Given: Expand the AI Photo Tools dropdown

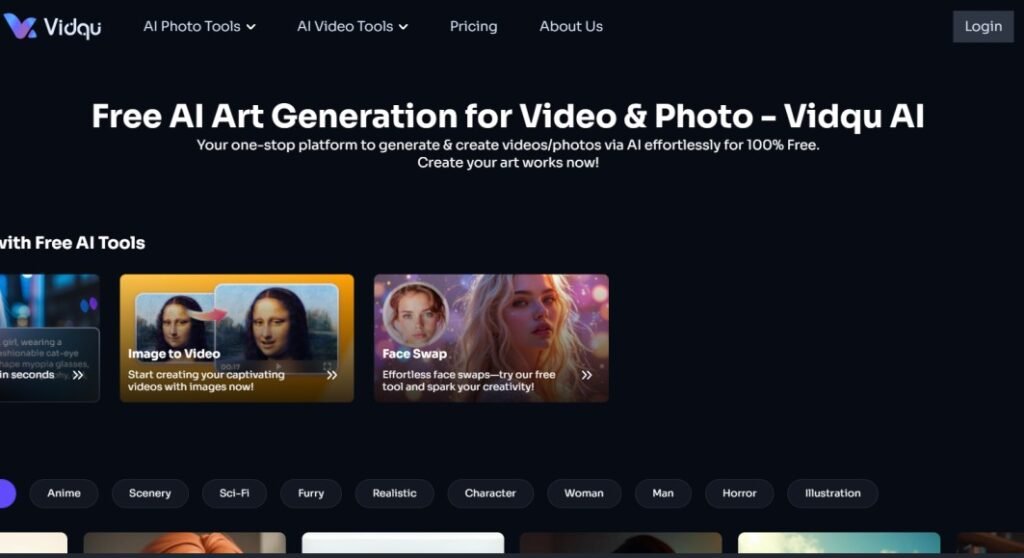Looking at the screenshot, I should (x=199, y=27).
